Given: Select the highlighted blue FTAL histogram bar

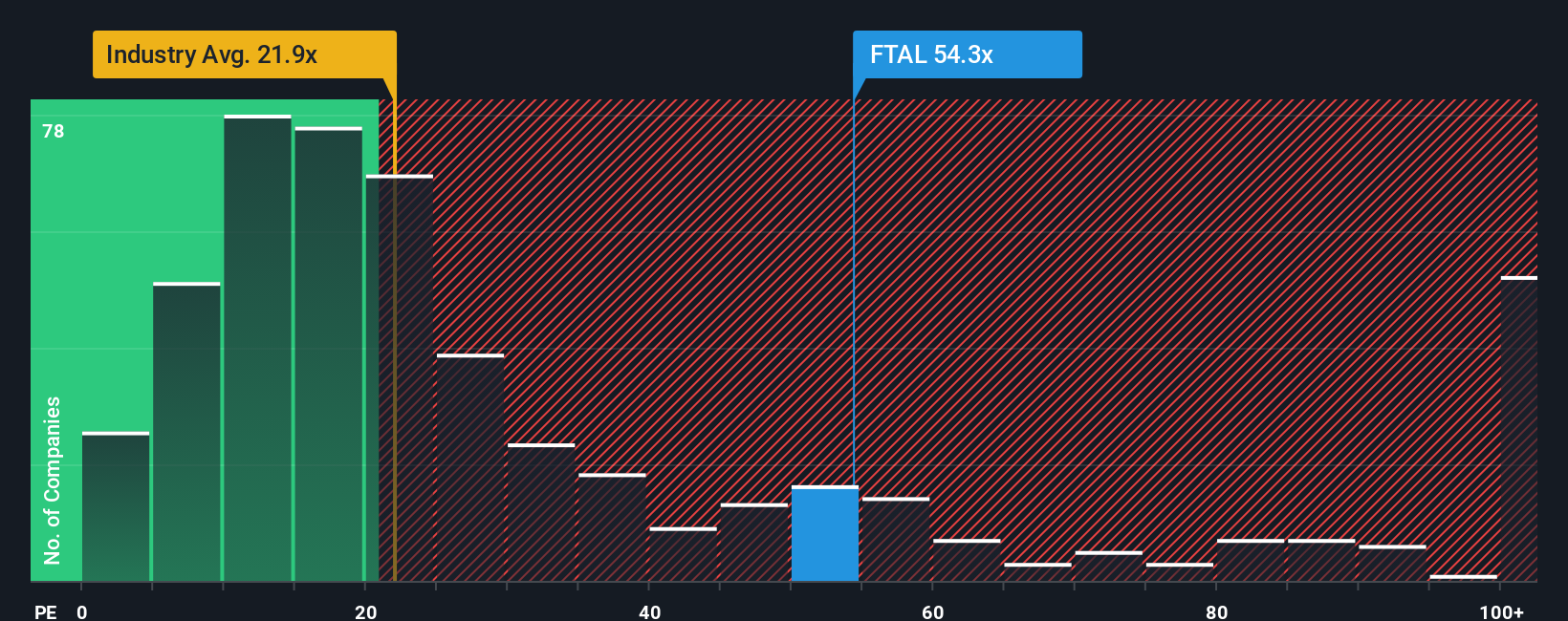Looking at the screenshot, I should (825, 533).
